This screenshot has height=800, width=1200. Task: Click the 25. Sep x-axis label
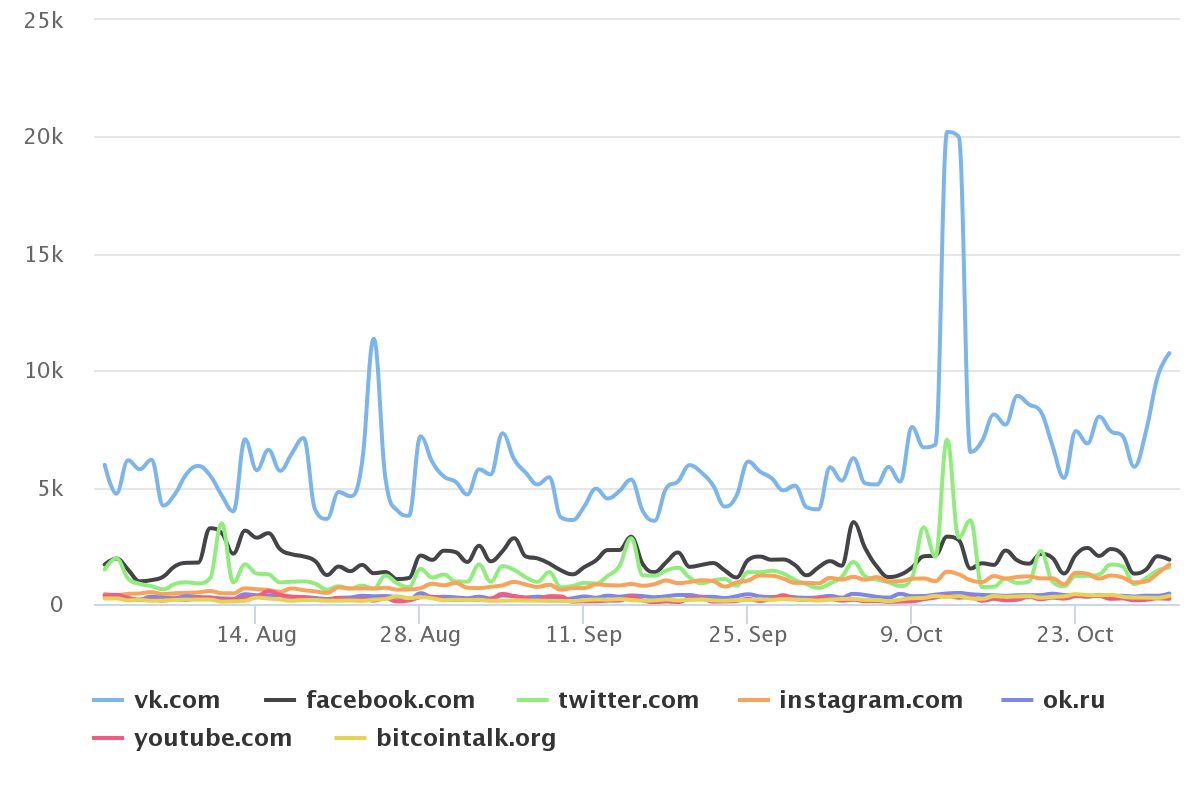(747, 635)
